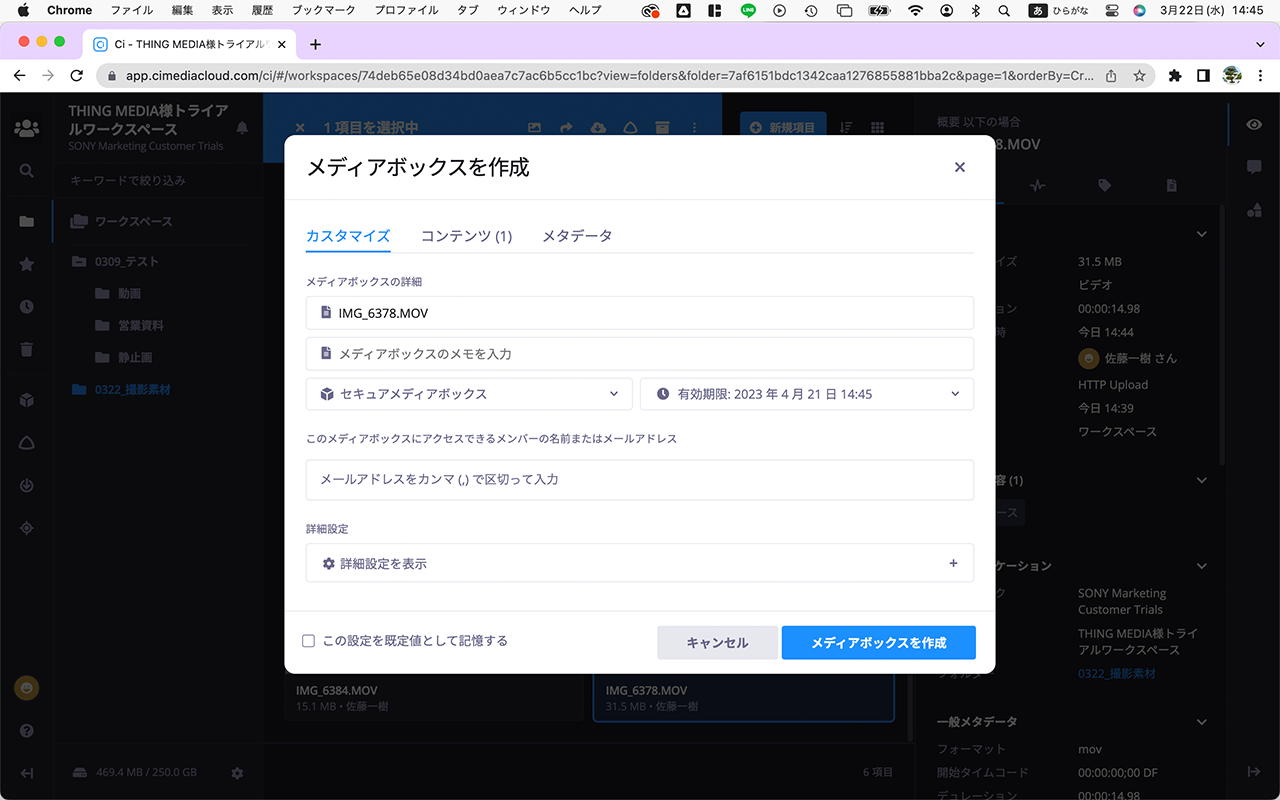Click the storage settings gear icon

tap(237, 773)
